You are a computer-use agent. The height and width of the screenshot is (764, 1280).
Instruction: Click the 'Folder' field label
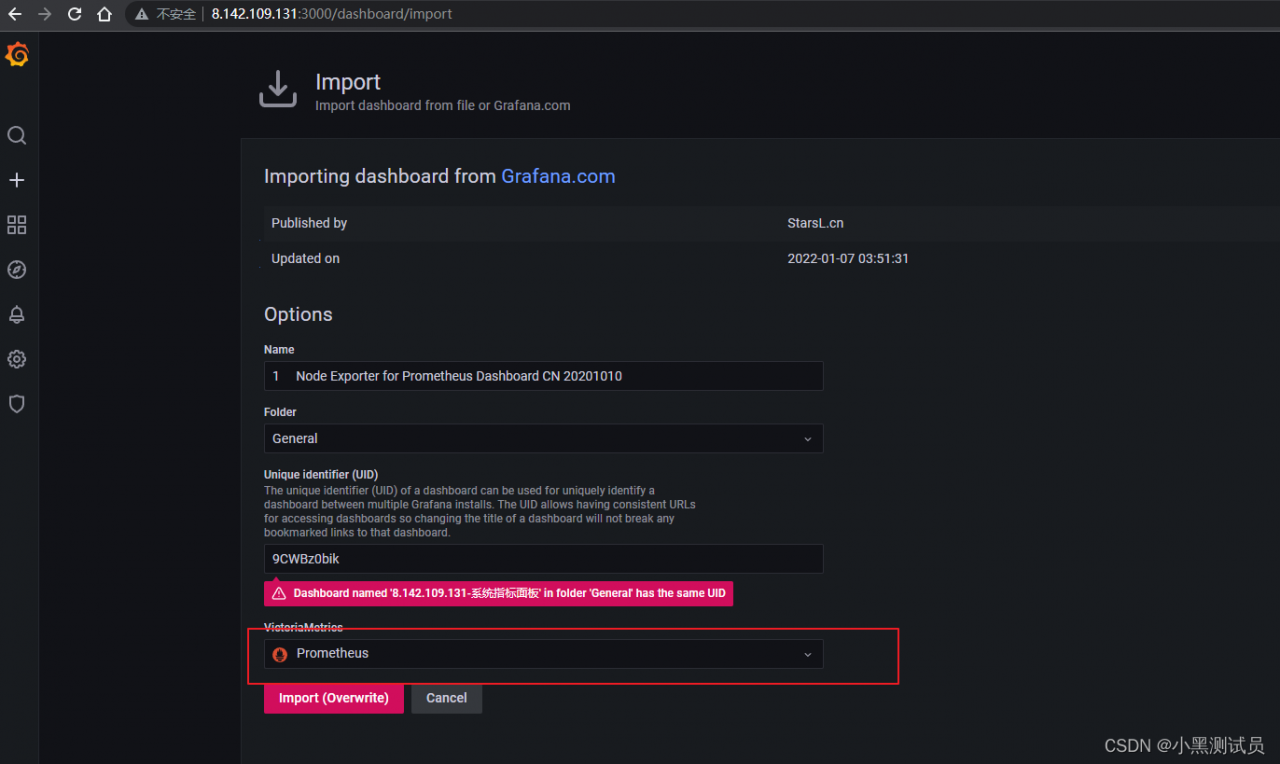[280, 412]
